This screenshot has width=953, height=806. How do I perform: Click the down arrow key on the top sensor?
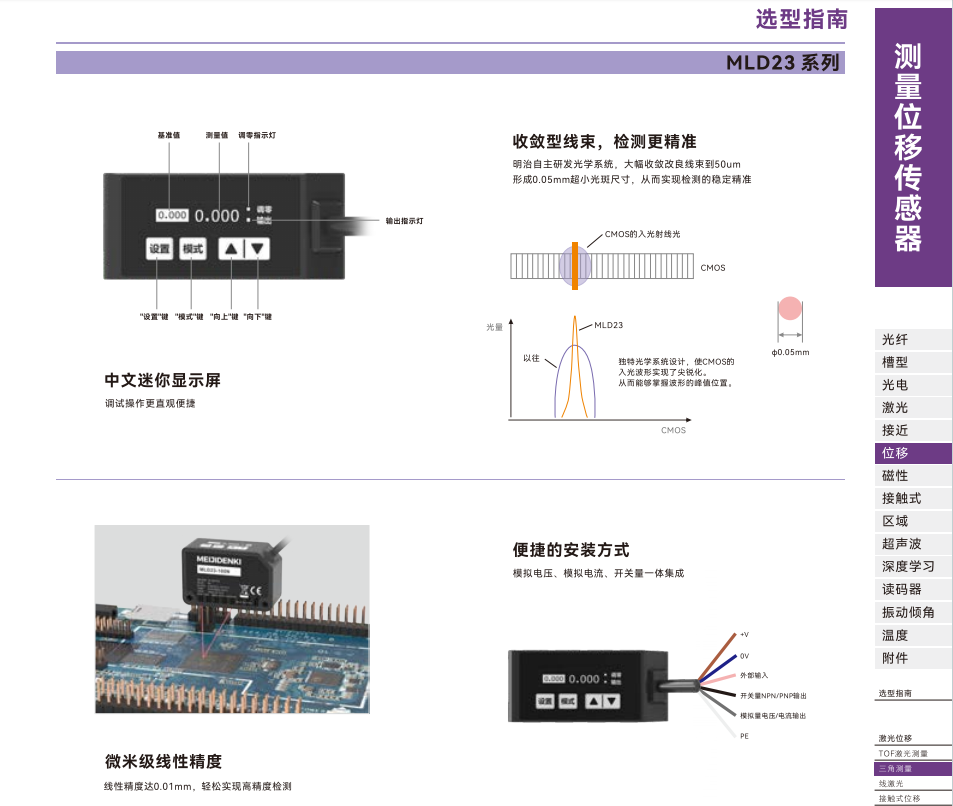point(258,248)
